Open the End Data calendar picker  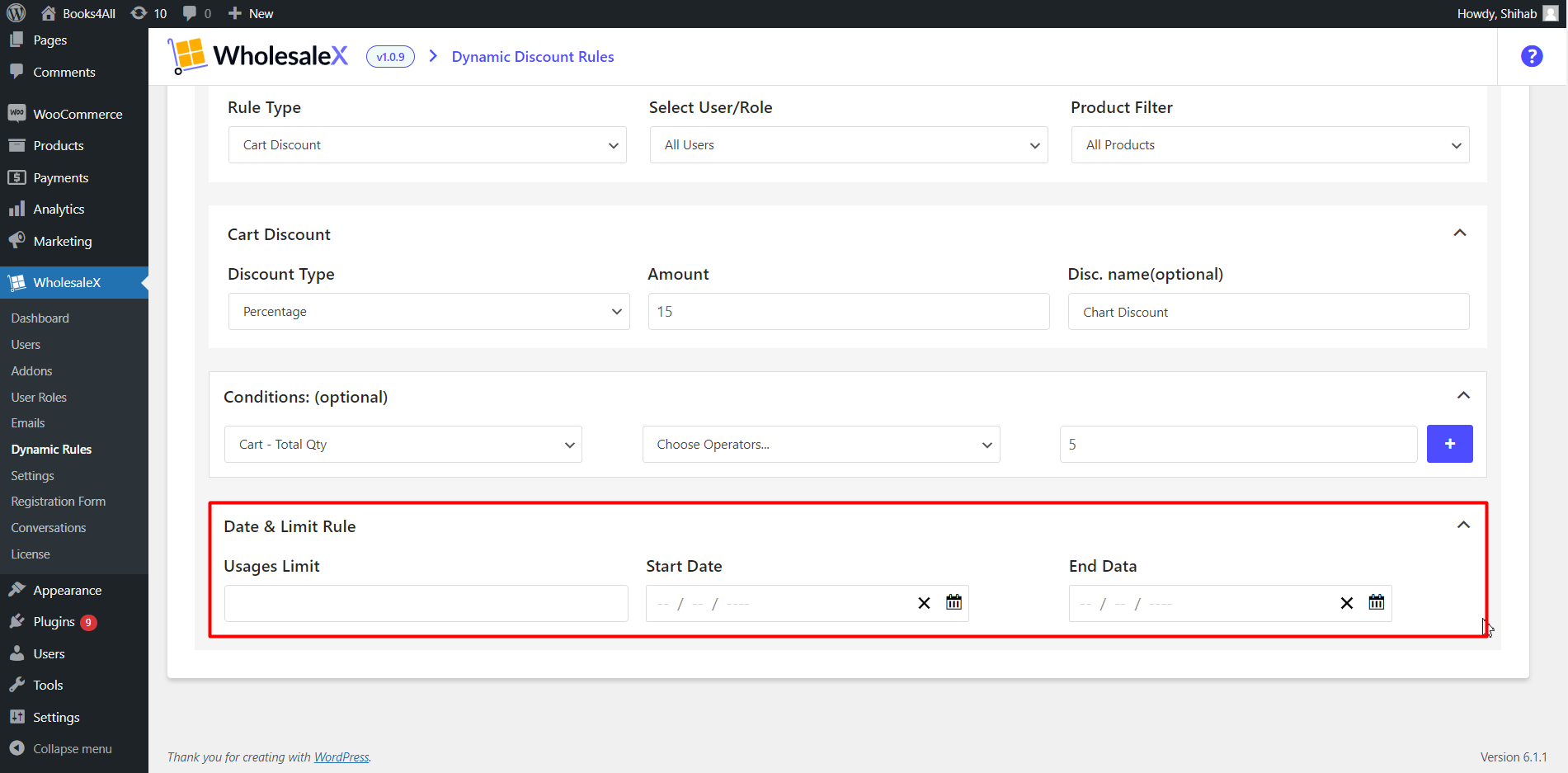point(1376,602)
